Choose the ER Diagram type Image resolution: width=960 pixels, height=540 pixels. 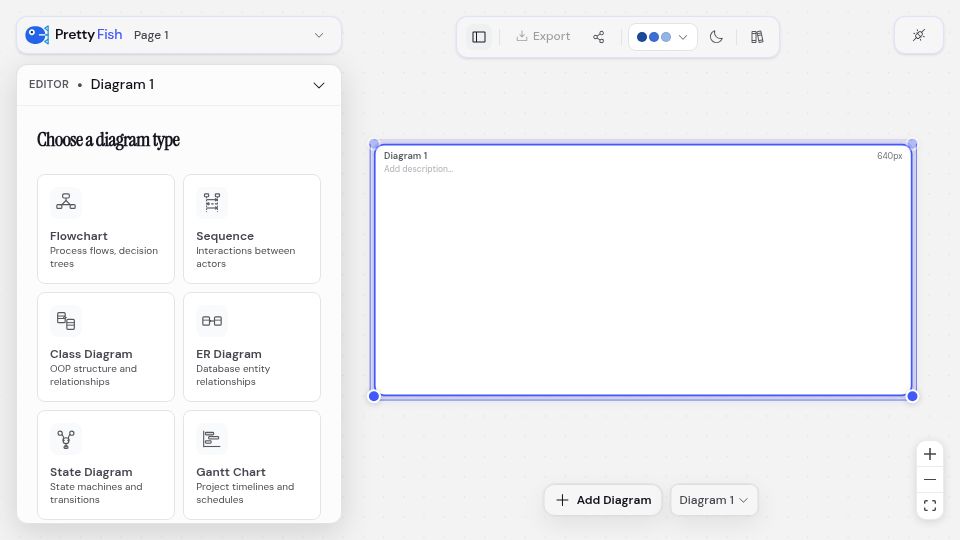(252, 347)
